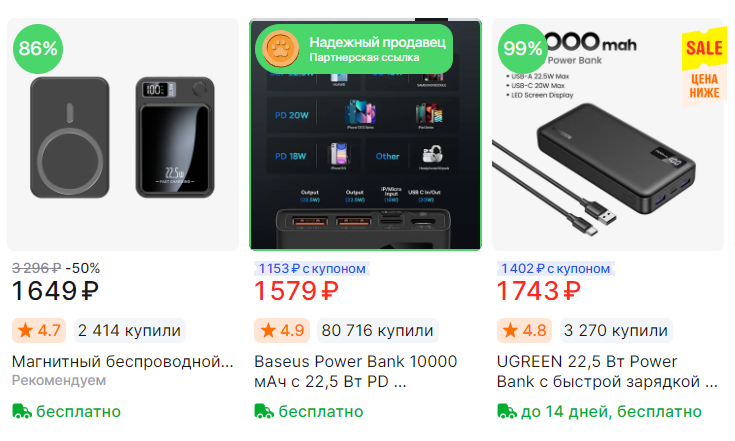The height and width of the screenshot is (441, 735).
Task: Click the 1649 ₽ price
Action: [55, 291]
